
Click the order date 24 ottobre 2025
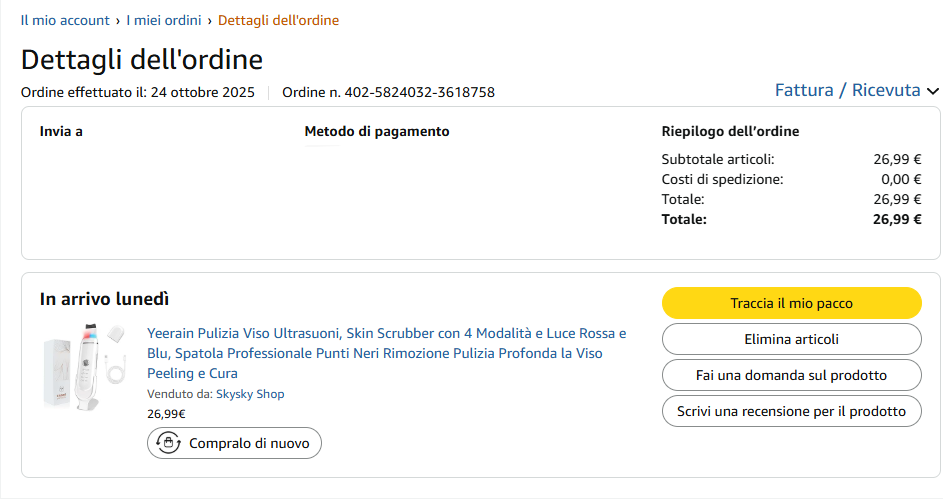point(203,93)
